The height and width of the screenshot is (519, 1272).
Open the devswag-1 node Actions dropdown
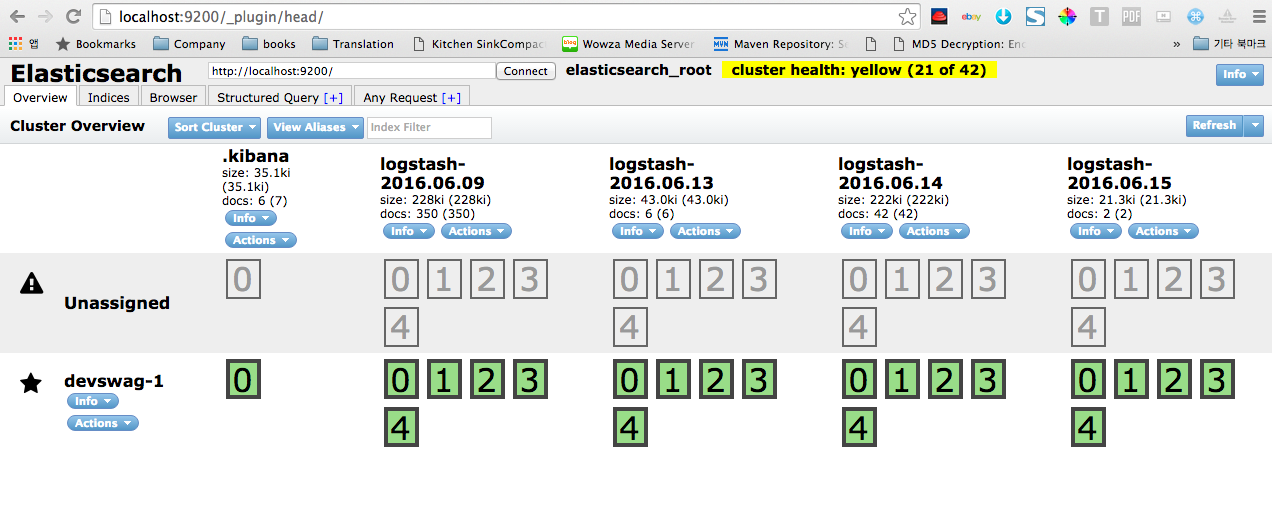coord(103,423)
